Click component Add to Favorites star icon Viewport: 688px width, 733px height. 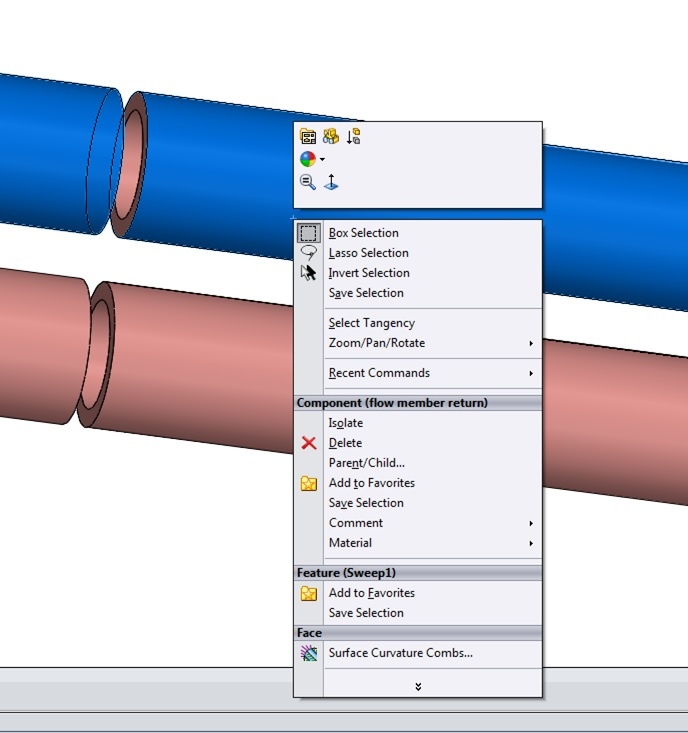click(308, 483)
